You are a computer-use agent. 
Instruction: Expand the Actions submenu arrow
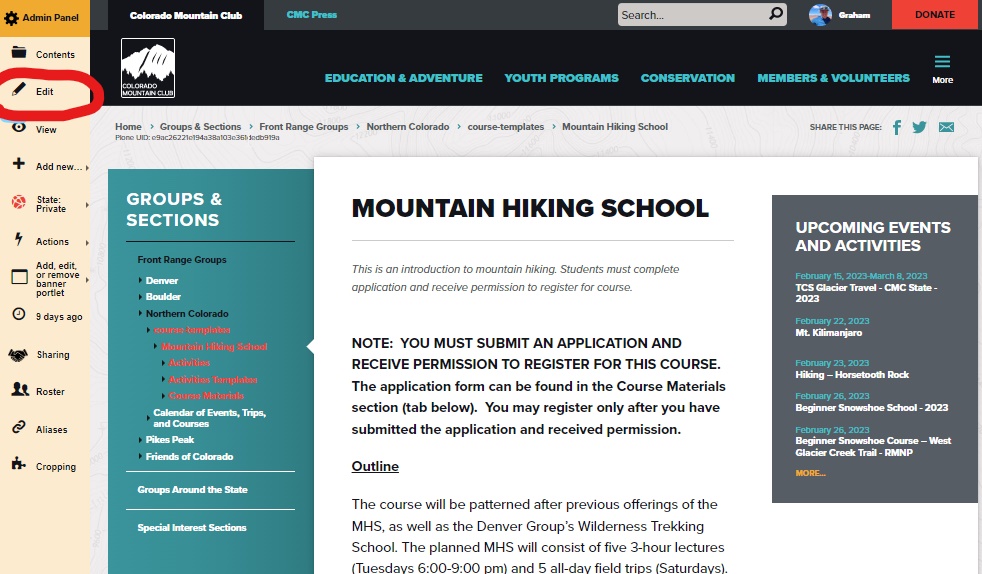click(x=87, y=243)
